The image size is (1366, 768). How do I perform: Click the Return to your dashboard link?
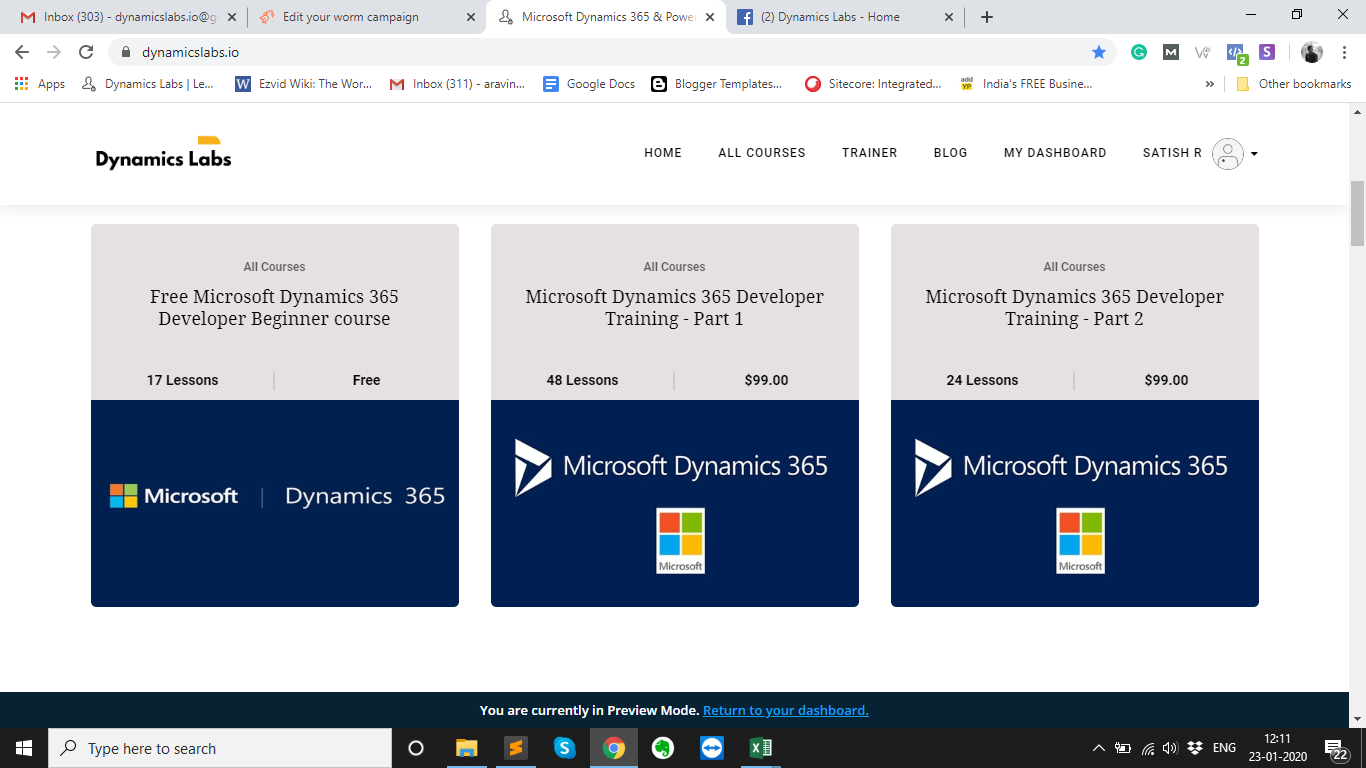tap(785, 710)
